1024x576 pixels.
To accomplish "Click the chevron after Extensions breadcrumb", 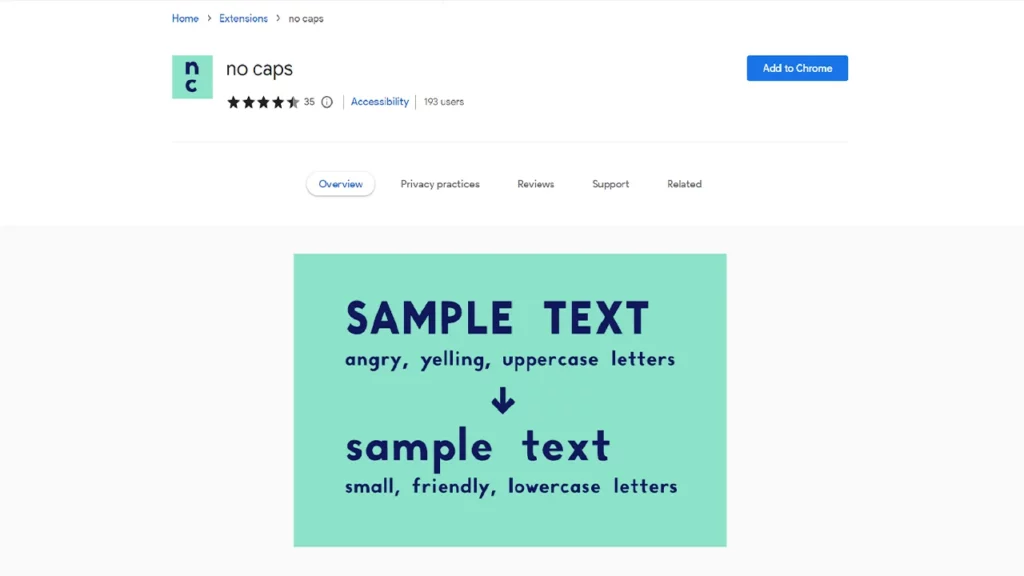I will [278, 19].
